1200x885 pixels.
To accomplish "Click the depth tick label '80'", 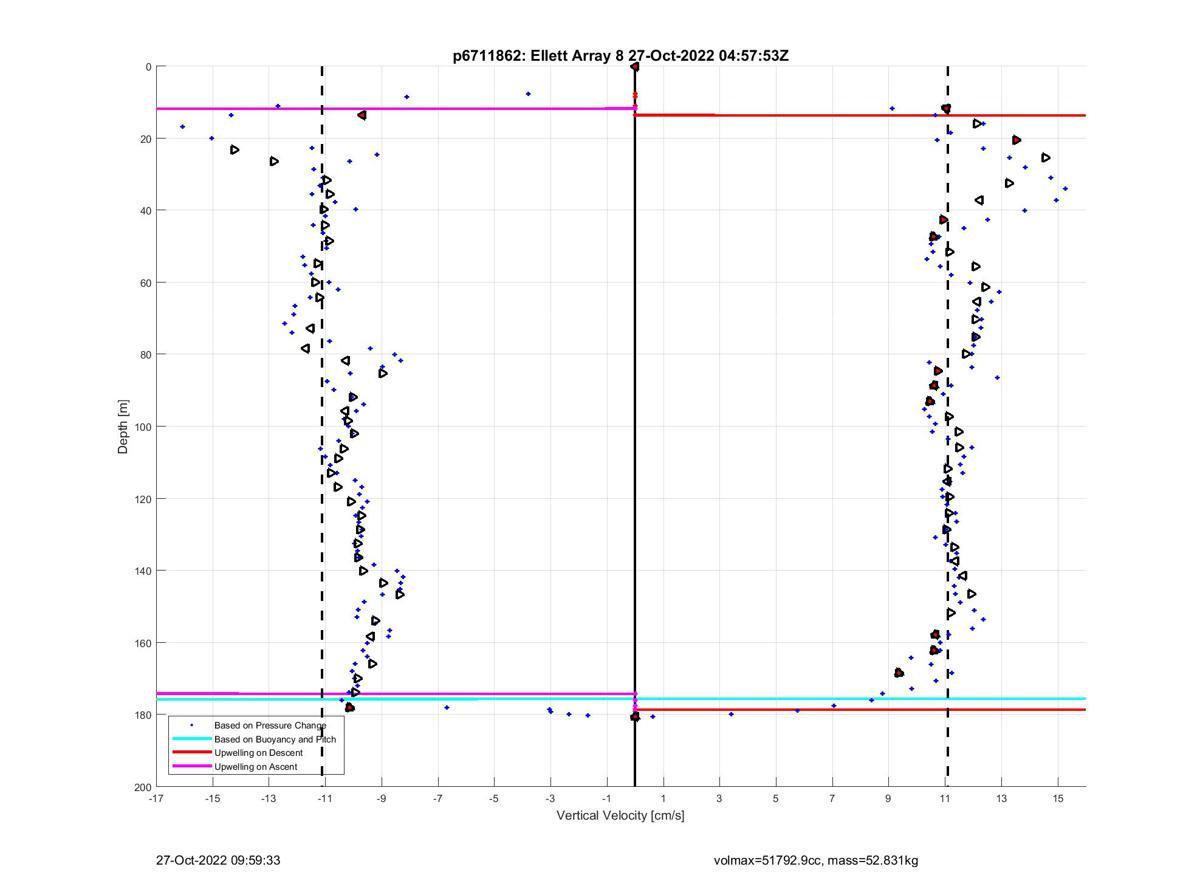I will coord(145,355).
